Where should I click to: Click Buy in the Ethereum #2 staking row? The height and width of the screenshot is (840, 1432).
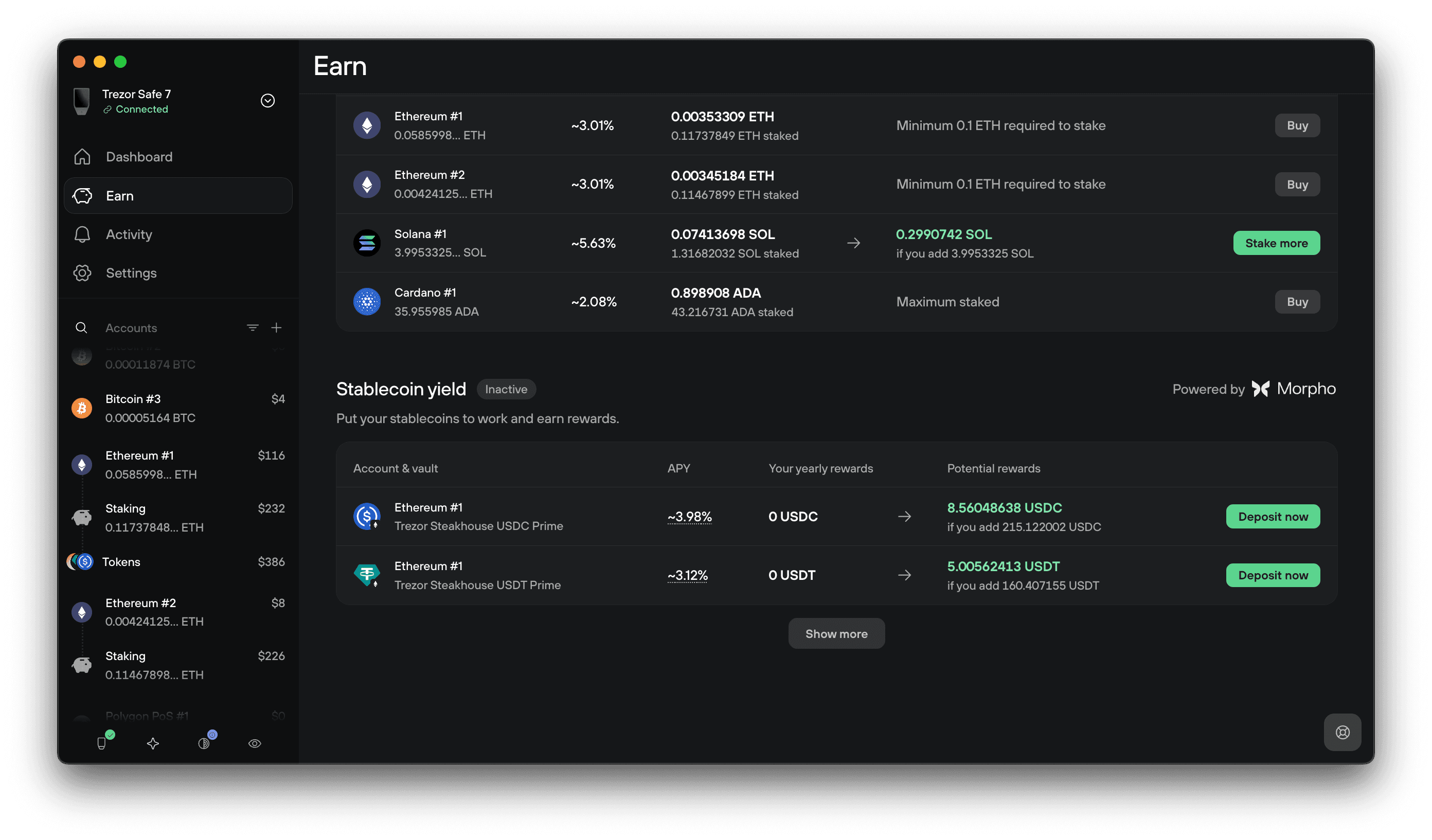(1297, 184)
